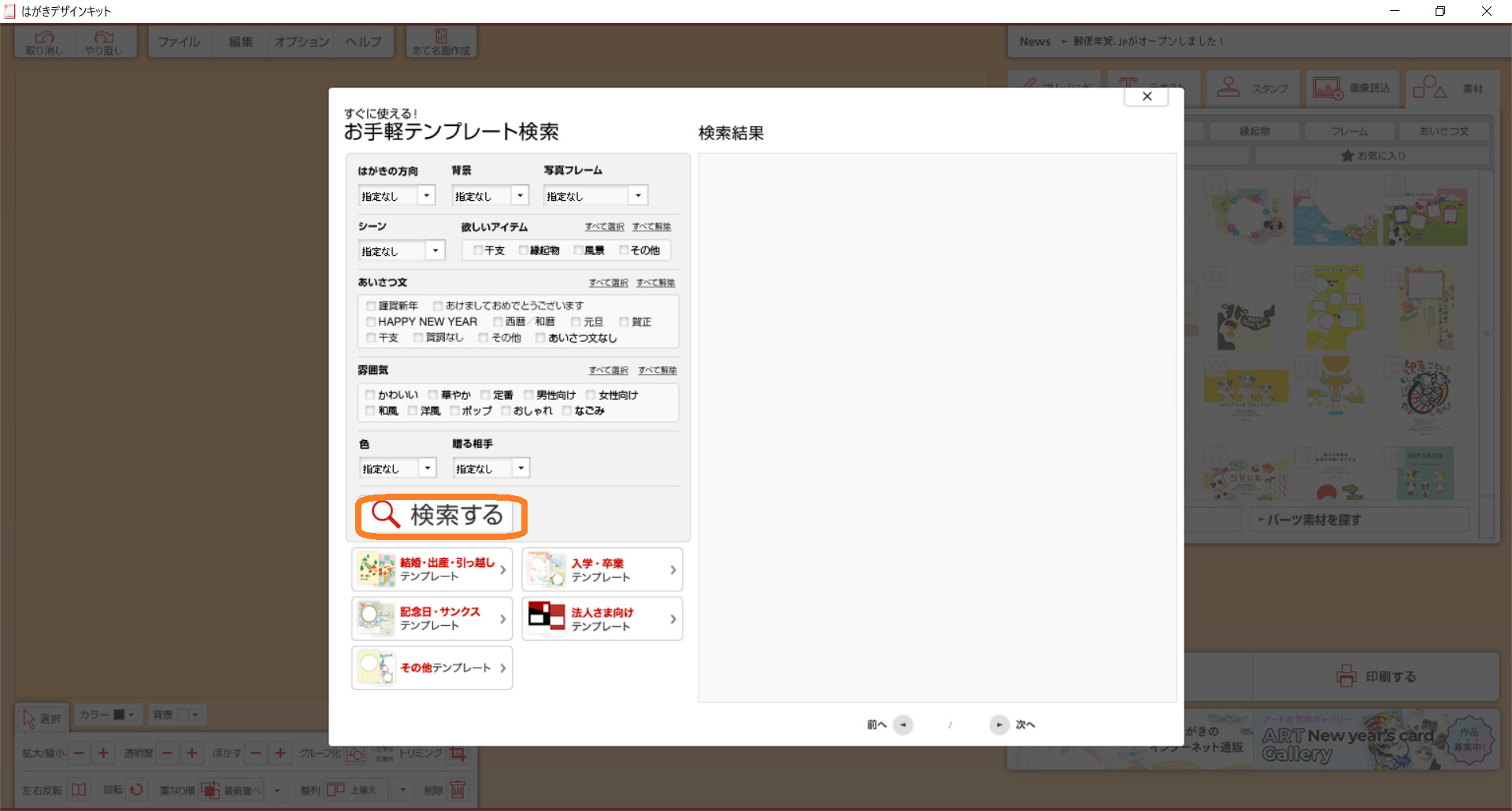Screen dimensions: 1512x811
Task: Select the スタンプ stamp tool tab
Action: 1253,88
